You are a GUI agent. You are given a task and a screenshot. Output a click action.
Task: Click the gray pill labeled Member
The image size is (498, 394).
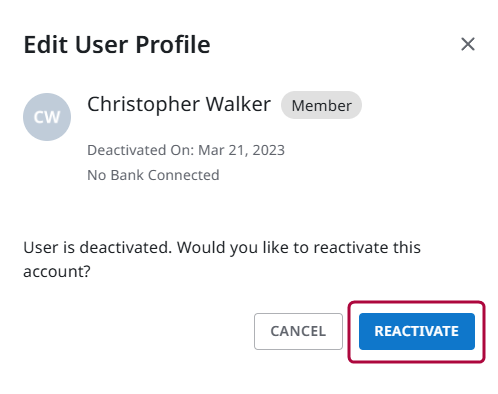[x=321, y=105]
